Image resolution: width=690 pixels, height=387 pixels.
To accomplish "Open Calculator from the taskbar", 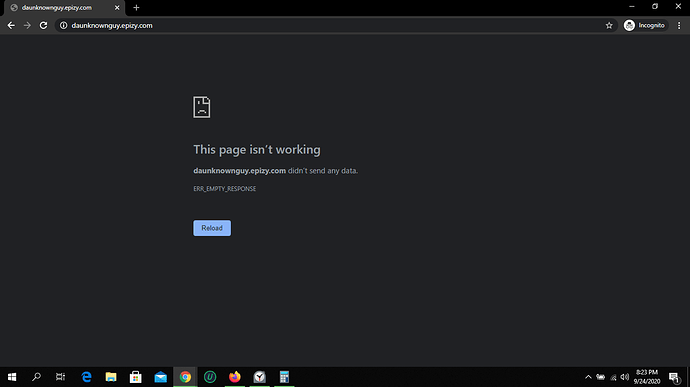I will [284, 377].
